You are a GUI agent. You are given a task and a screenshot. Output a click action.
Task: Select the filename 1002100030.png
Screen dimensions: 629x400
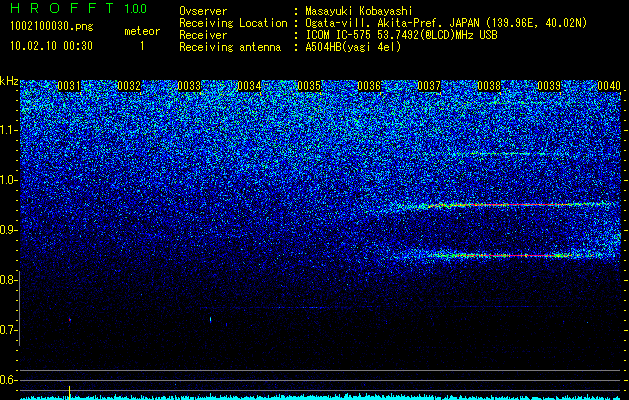click(52, 27)
